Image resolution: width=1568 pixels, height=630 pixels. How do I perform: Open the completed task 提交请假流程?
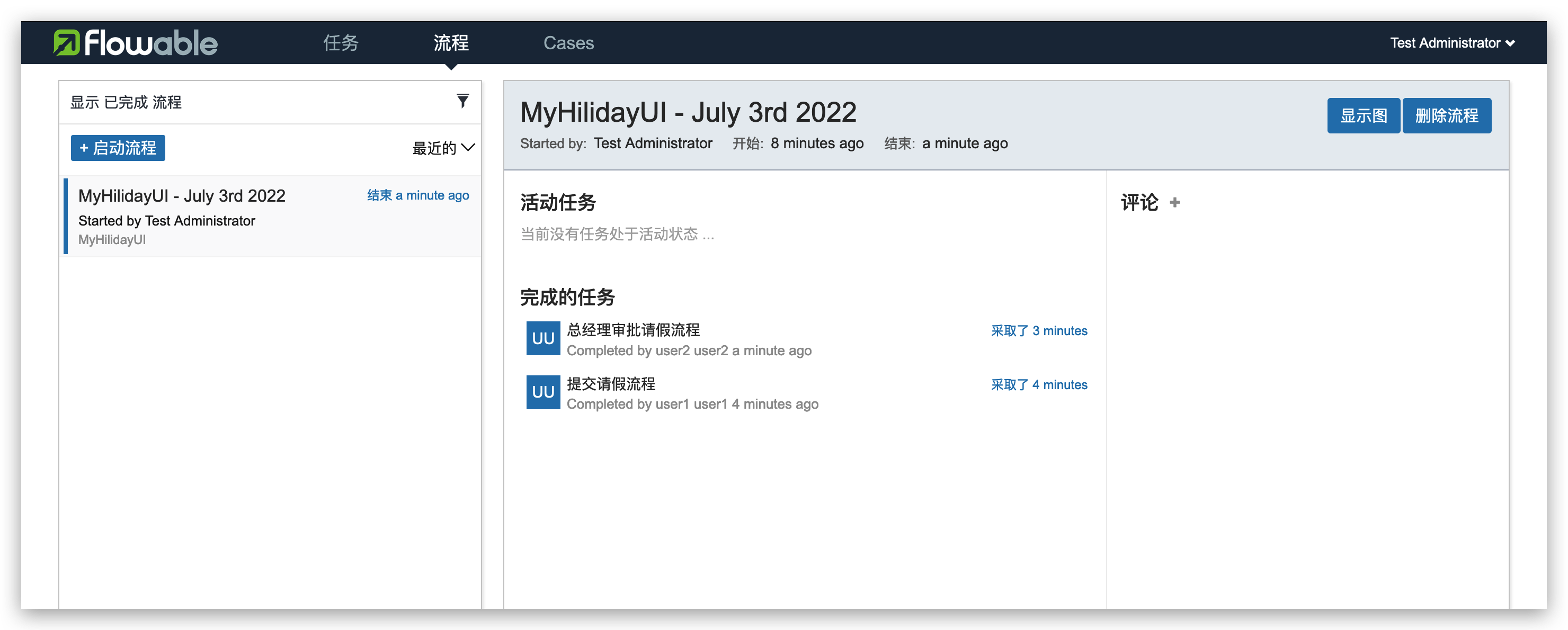(x=611, y=384)
